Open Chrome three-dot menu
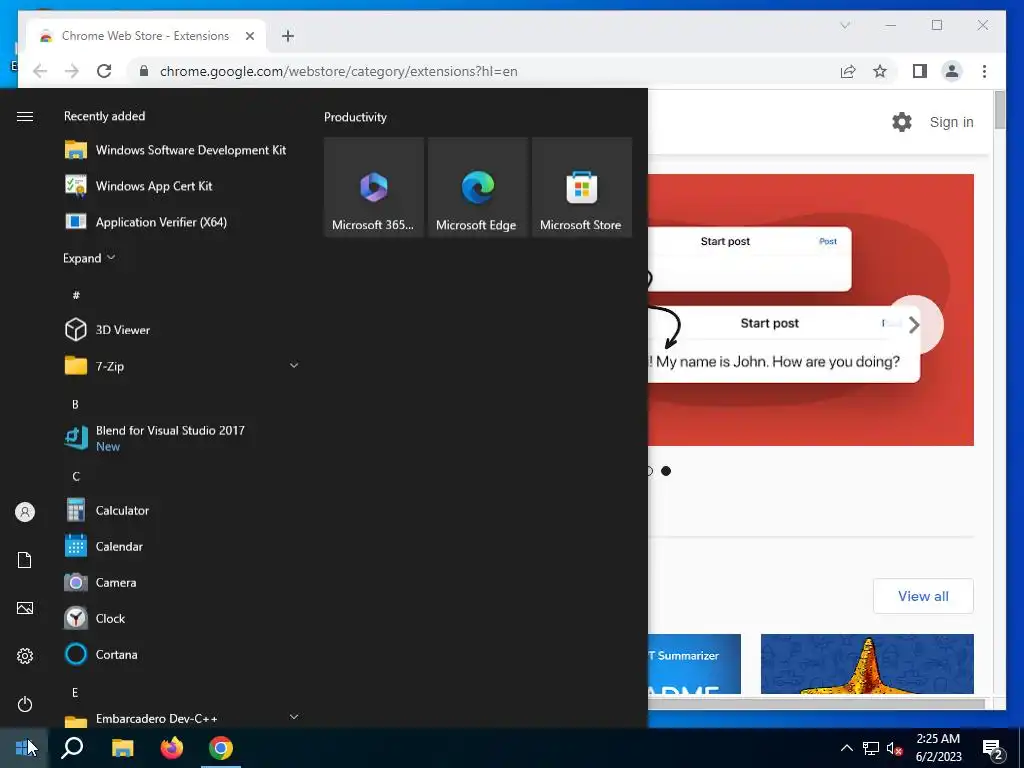The image size is (1024, 768). point(984,71)
